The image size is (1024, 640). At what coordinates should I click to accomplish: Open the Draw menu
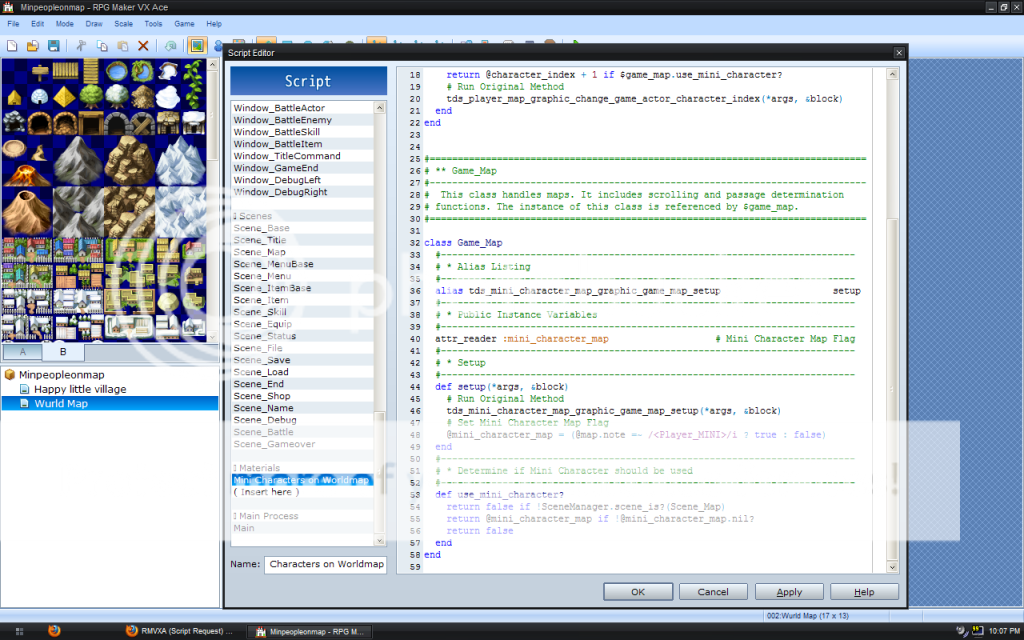(x=94, y=23)
